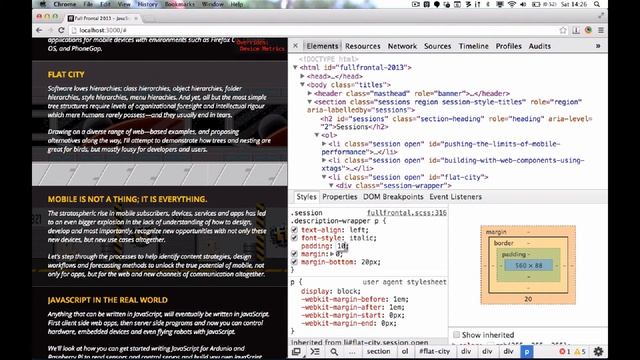
Task: Click the FLAT CITY session heading
Action: 66,74
